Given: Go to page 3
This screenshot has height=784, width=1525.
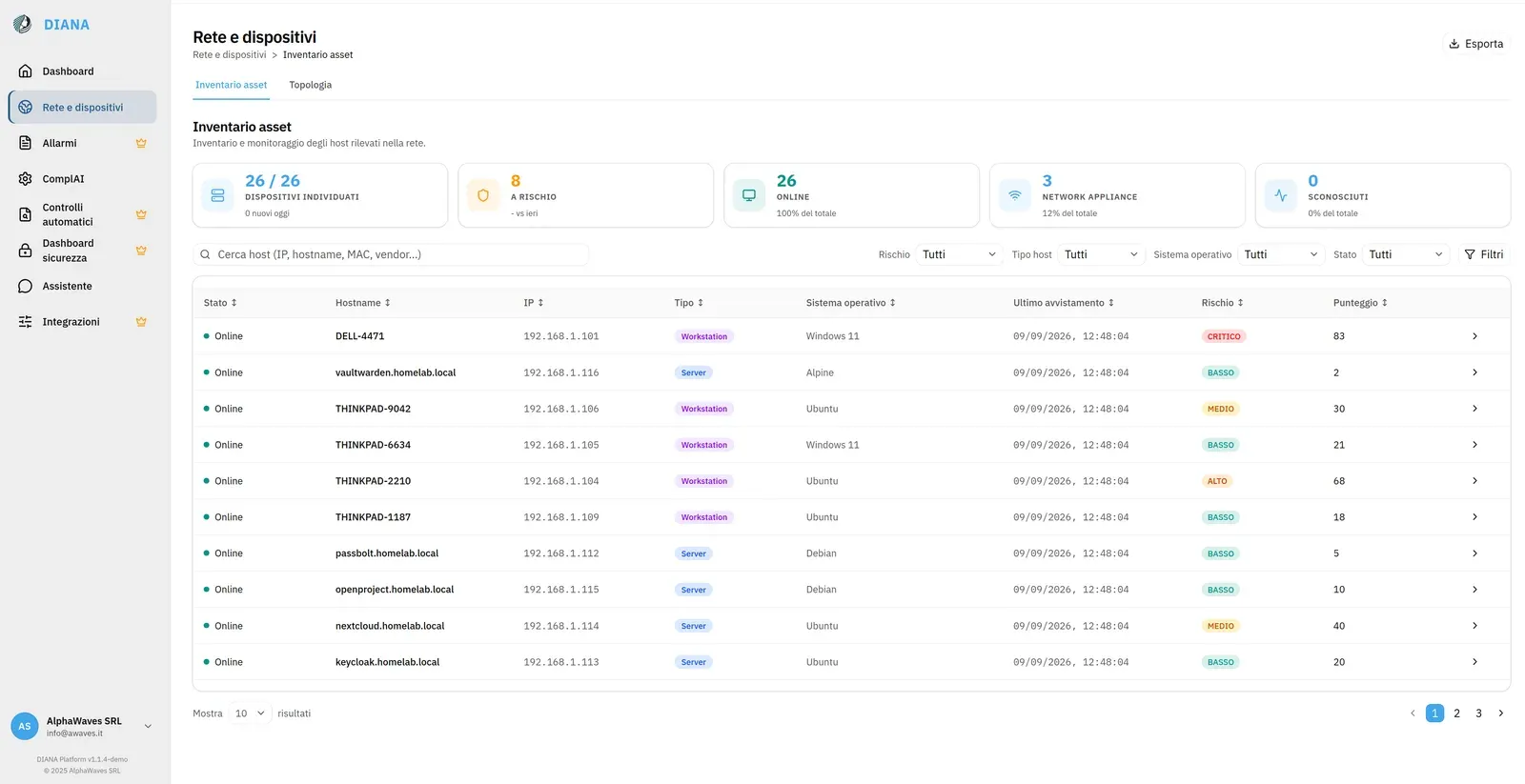Looking at the screenshot, I should (x=1478, y=714).
